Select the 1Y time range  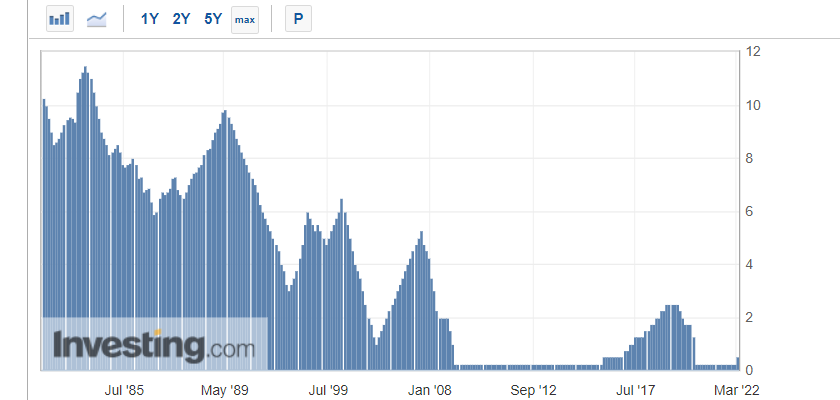[149, 19]
